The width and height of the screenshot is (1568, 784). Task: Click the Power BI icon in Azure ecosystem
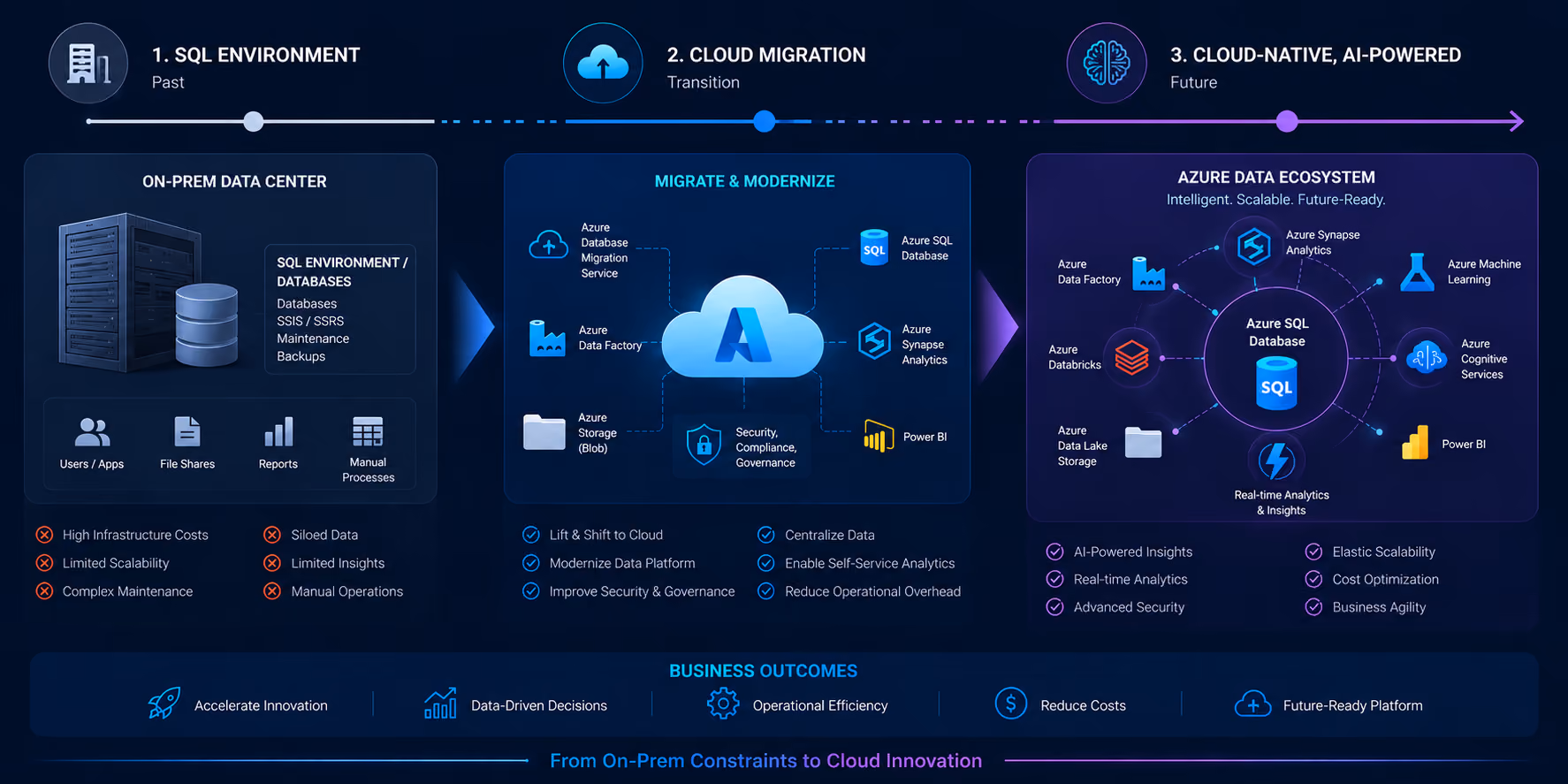point(1415,443)
